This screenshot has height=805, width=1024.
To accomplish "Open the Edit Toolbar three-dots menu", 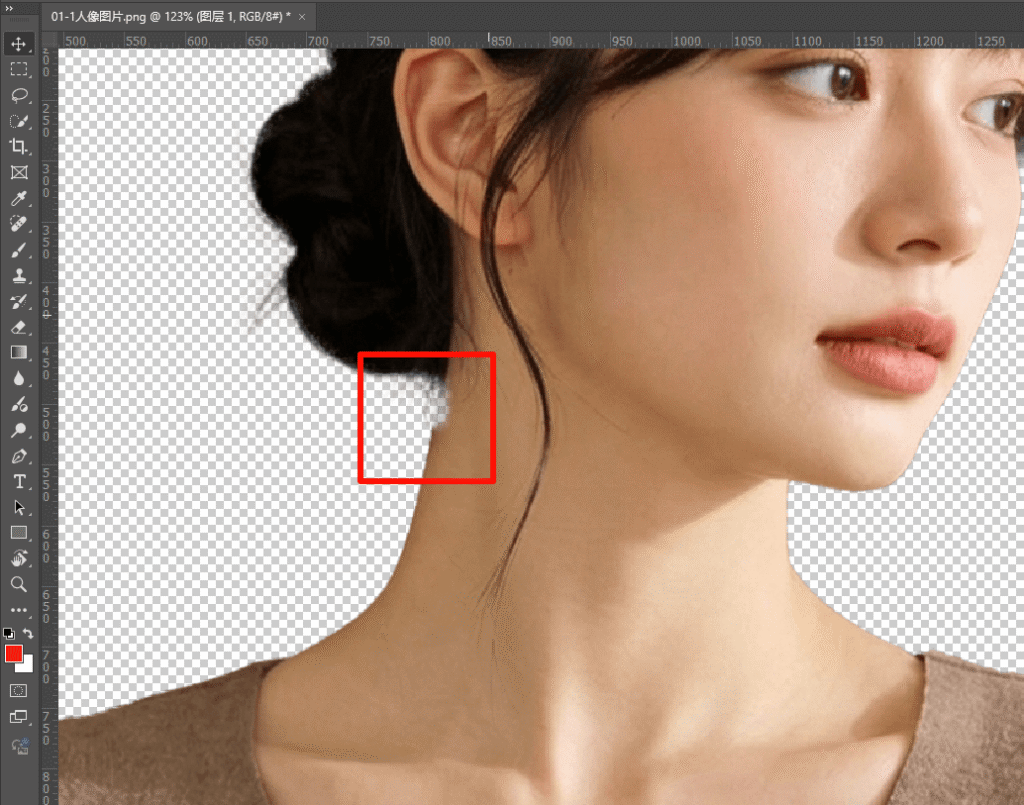I will [x=19, y=610].
